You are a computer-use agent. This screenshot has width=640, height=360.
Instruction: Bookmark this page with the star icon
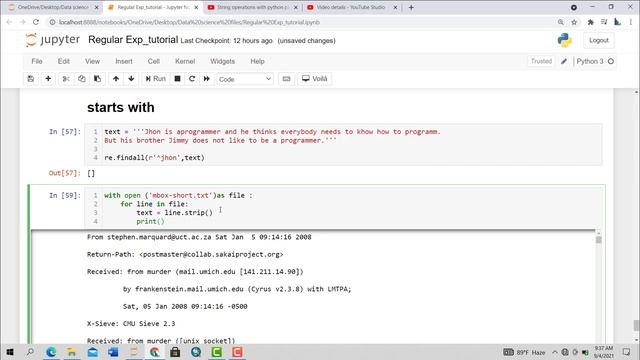pos(574,22)
